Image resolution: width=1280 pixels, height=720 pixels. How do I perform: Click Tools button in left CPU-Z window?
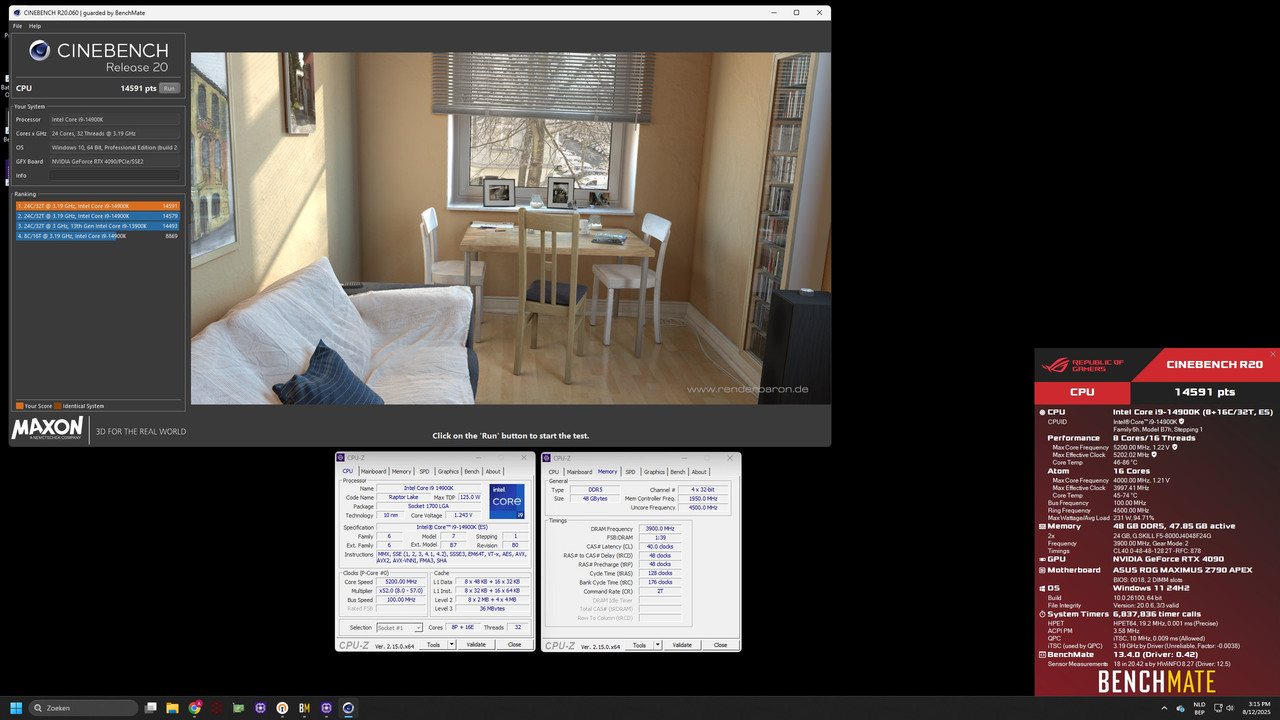[x=434, y=645]
